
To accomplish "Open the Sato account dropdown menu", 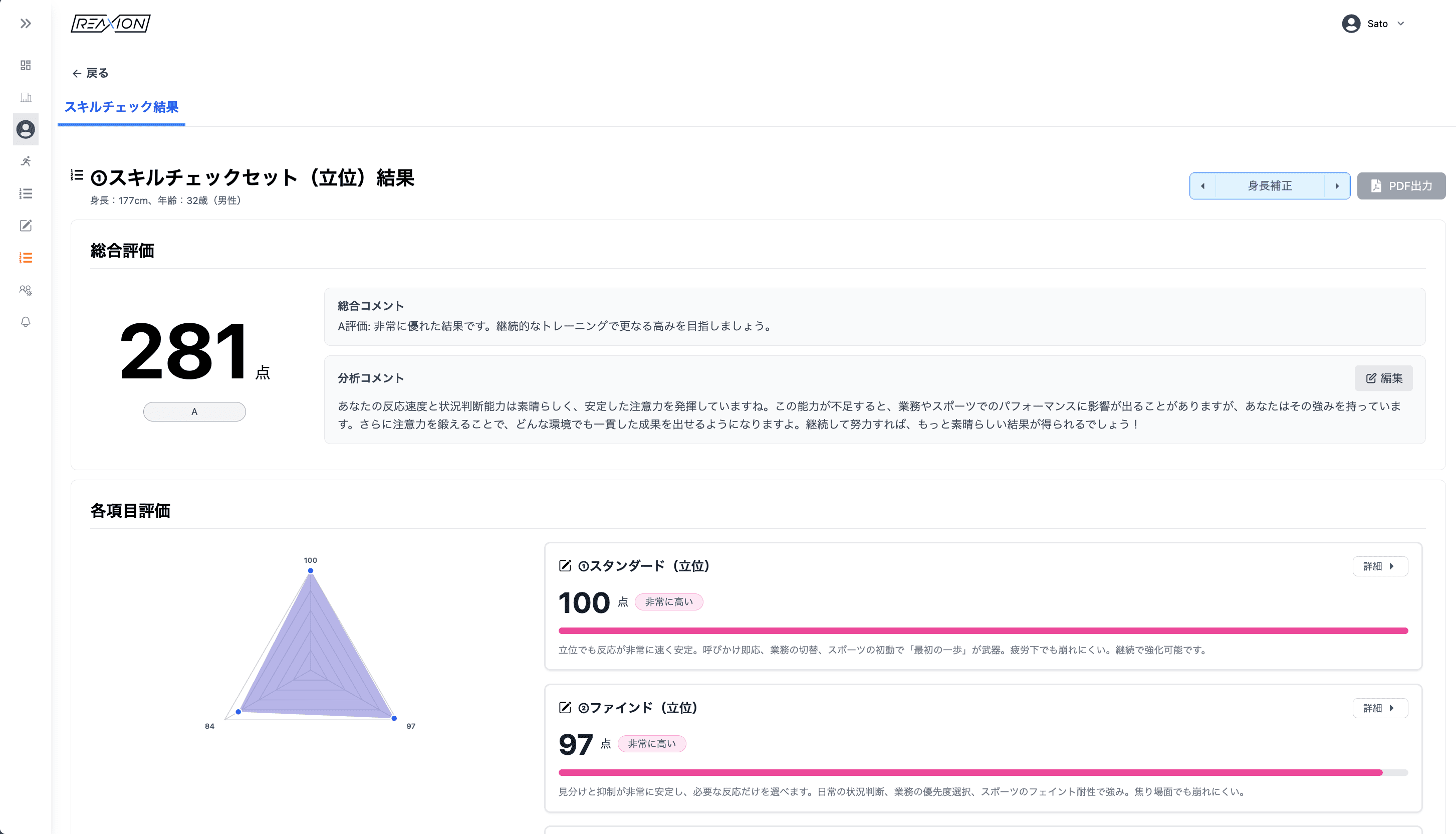I will pyautogui.click(x=1374, y=24).
